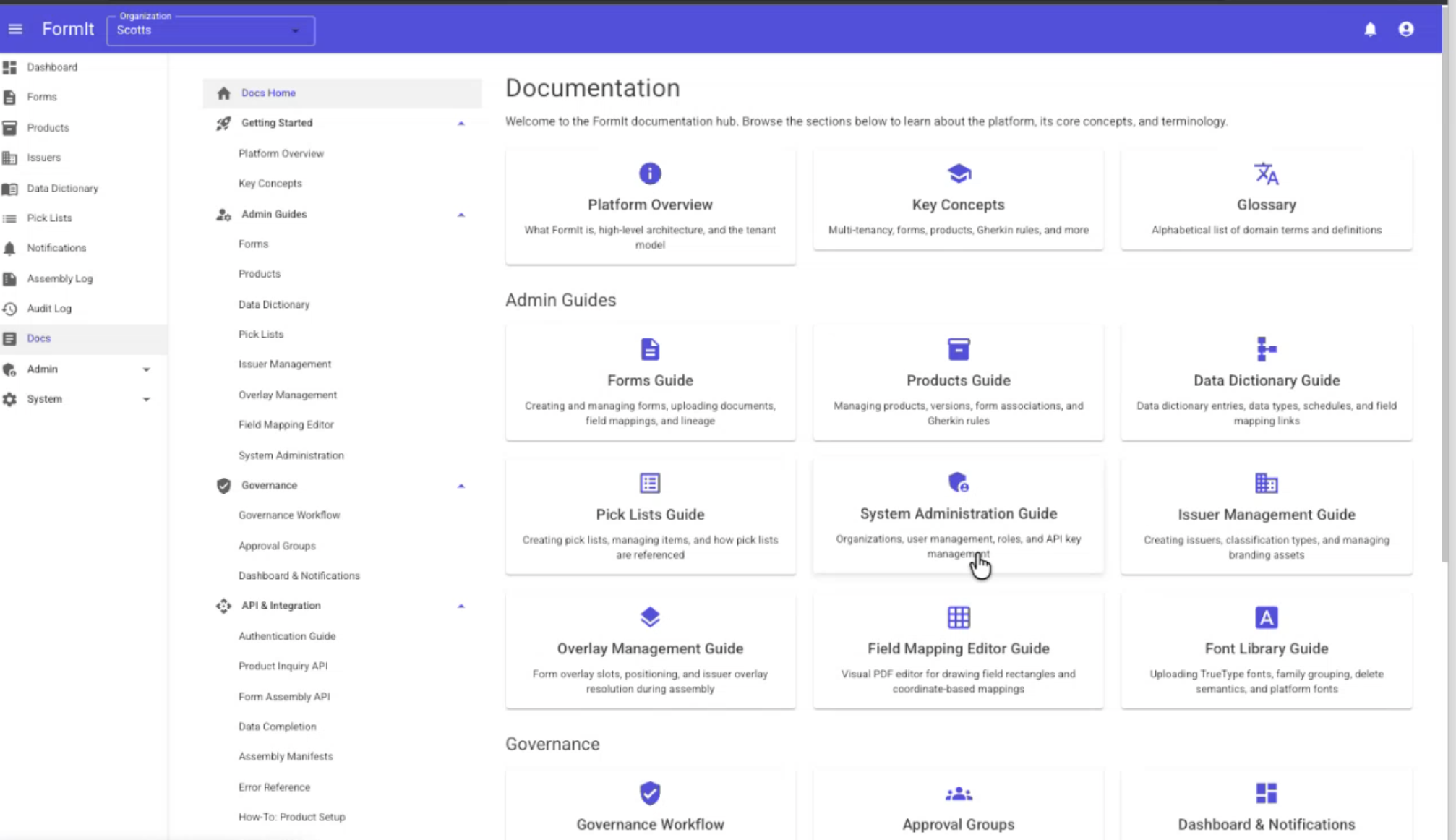Click the Forms Guide document icon
The width and height of the screenshot is (1456, 840).
tap(650, 349)
